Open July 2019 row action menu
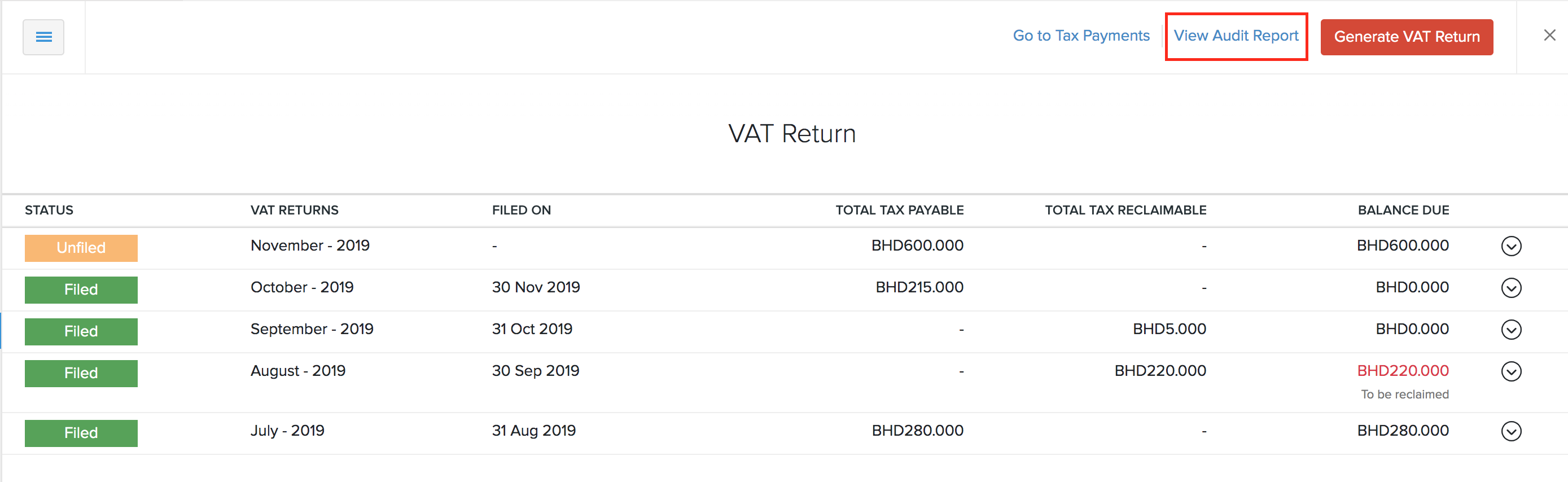This screenshot has height=482, width=1568. coord(1511,431)
